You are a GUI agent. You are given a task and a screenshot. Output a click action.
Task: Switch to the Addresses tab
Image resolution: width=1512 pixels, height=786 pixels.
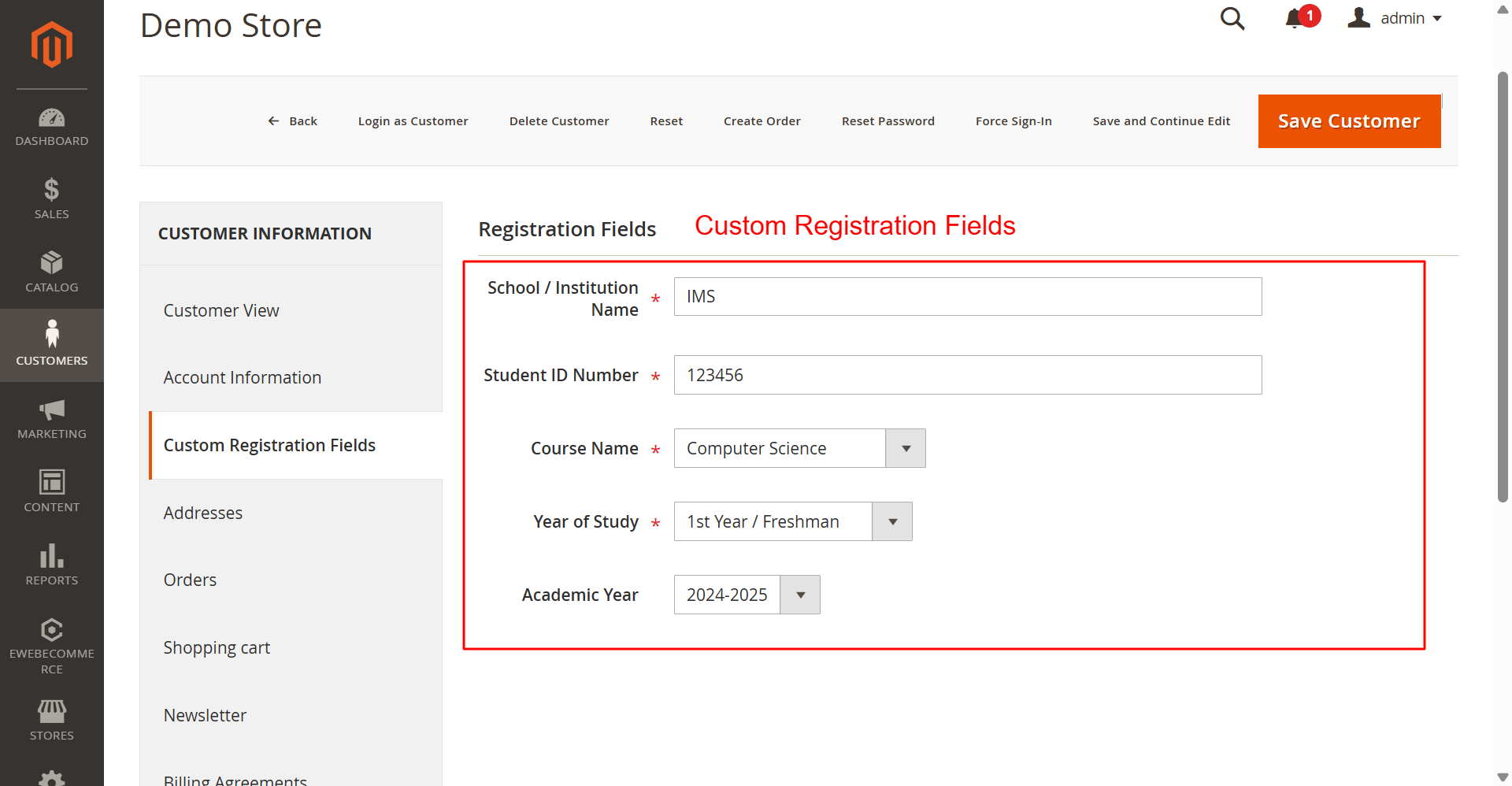tap(203, 513)
